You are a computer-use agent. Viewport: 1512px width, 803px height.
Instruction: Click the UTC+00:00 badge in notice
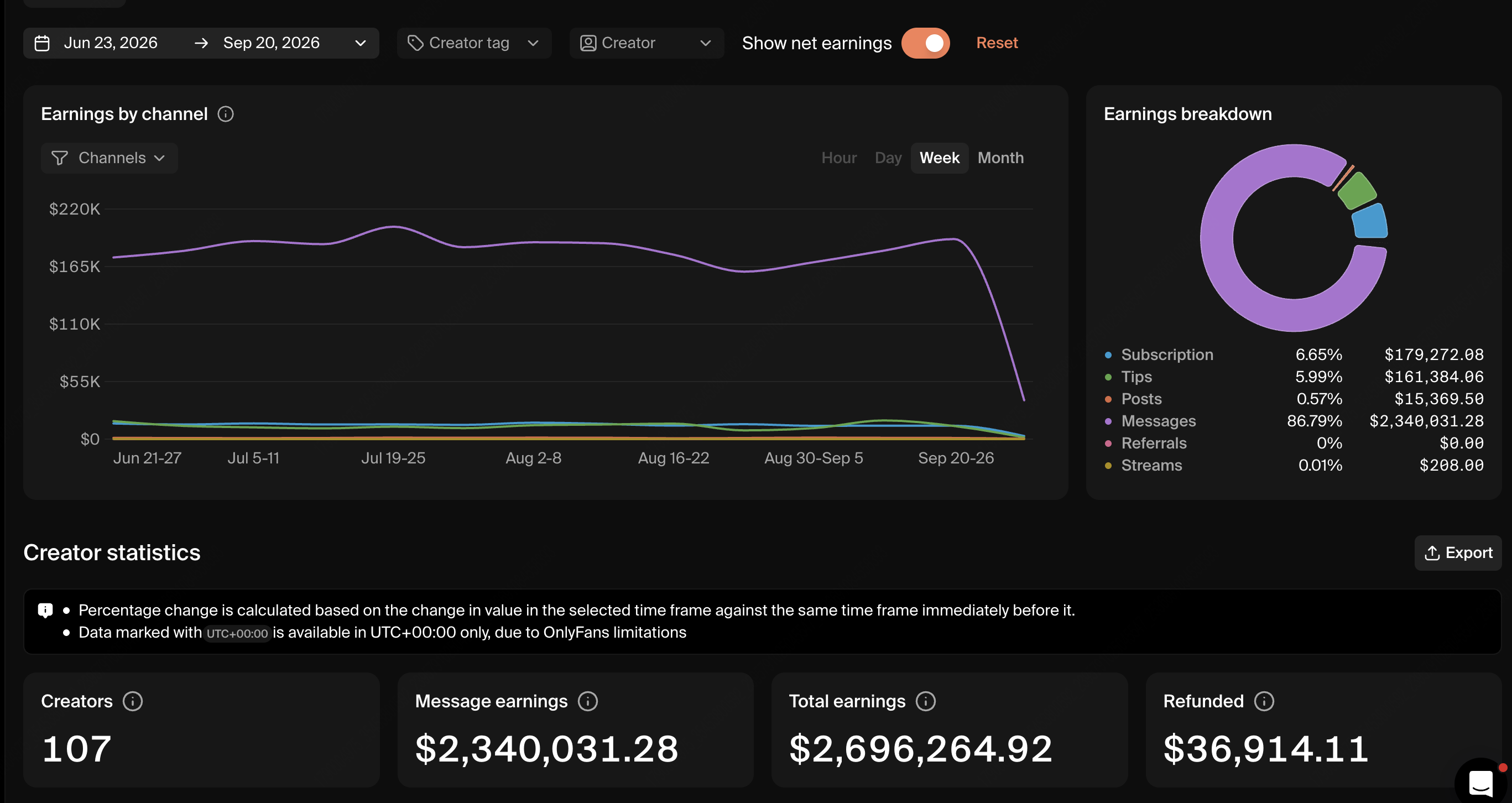237,633
